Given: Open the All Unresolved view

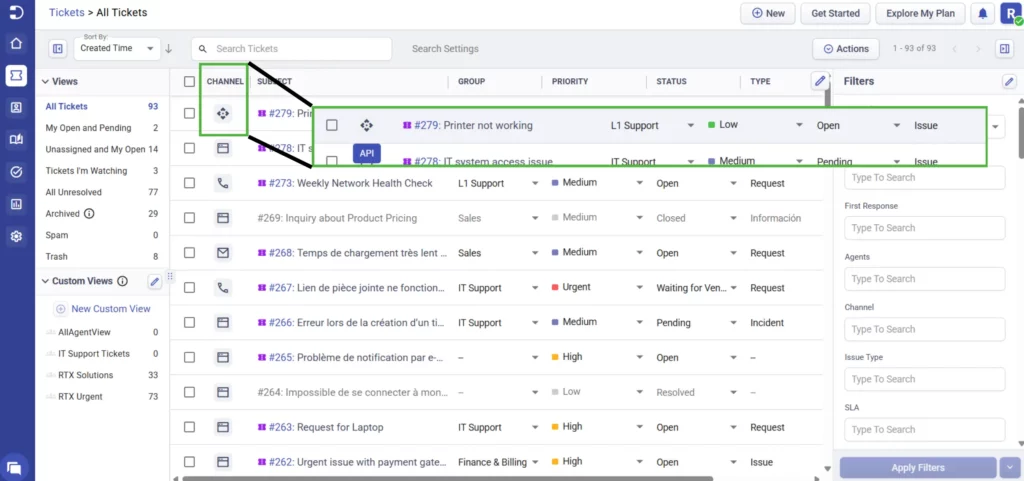Looking at the screenshot, I should [76, 192].
